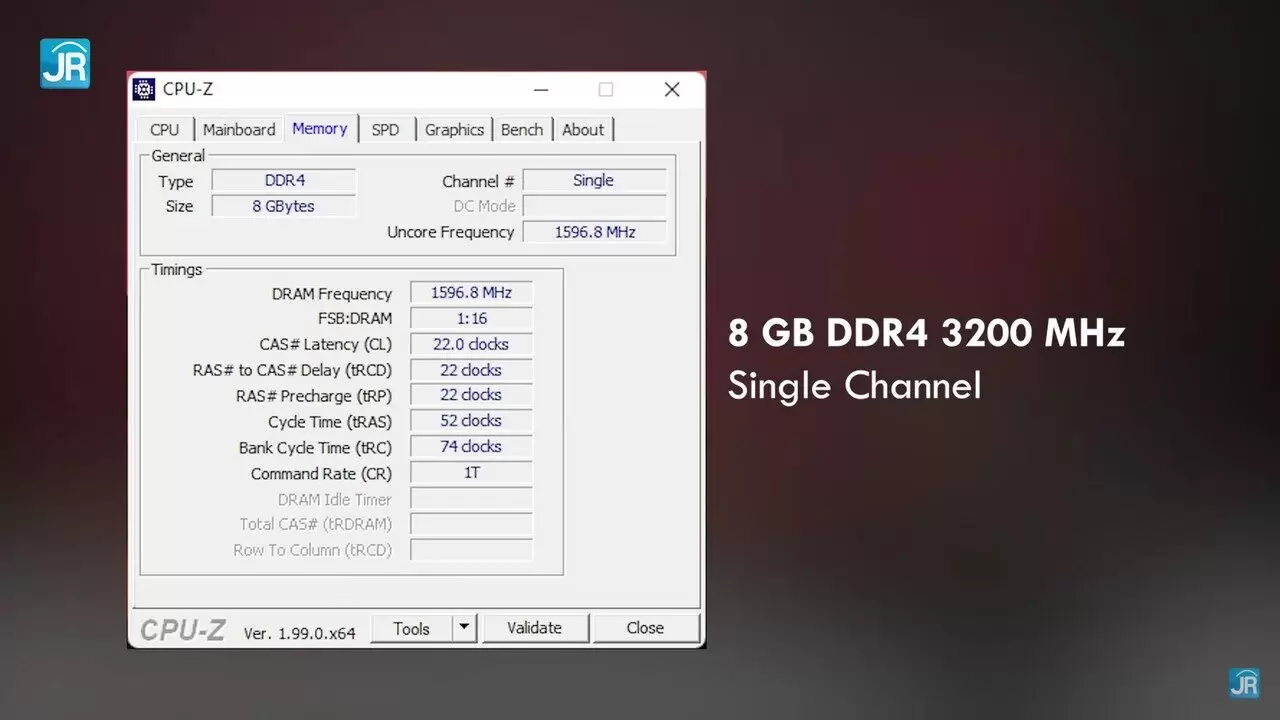The image size is (1280, 720).
Task: Click the Command Rate field showing 1T
Action: tap(471, 472)
